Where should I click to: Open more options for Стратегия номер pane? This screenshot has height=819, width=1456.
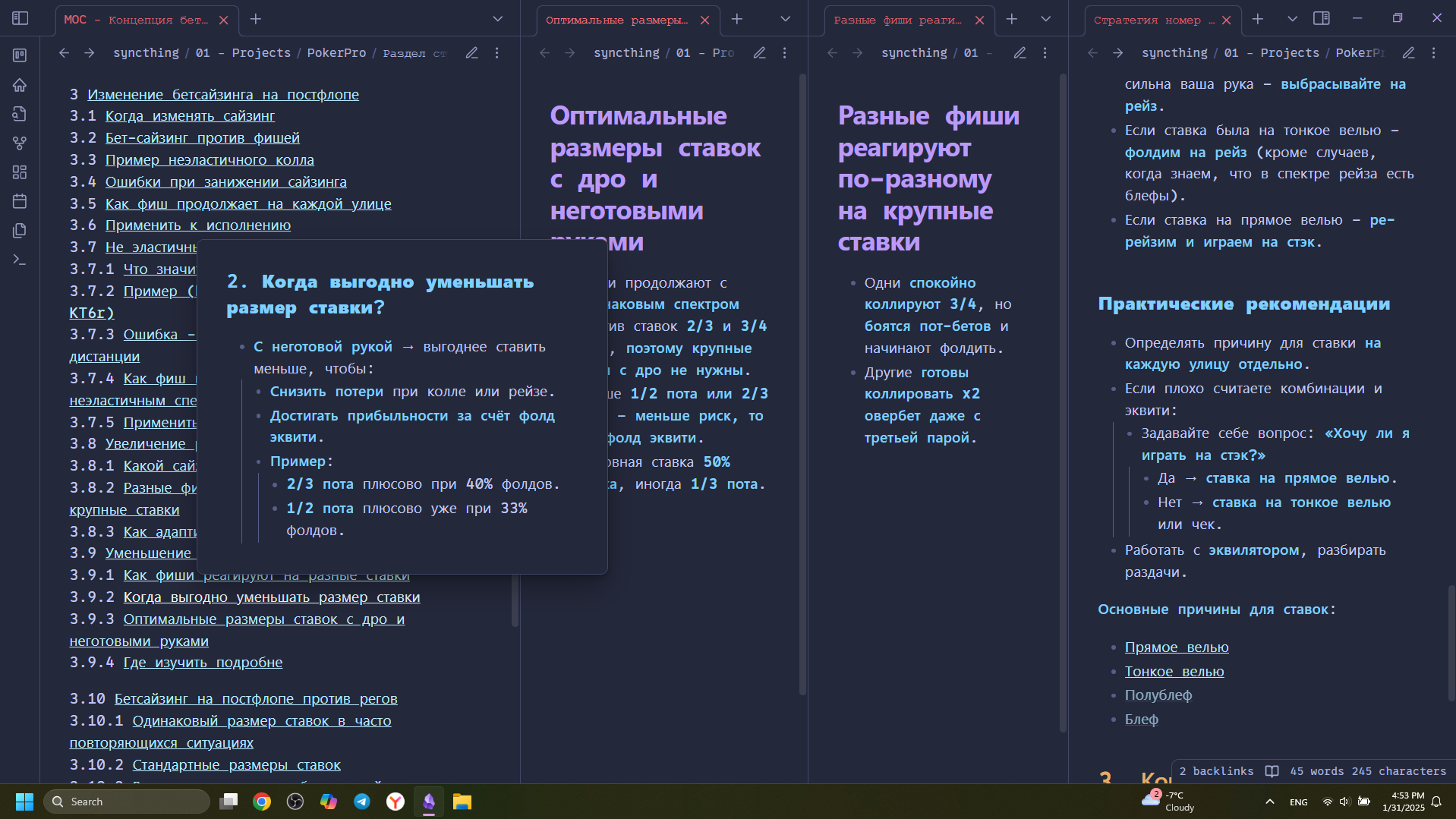click(x=1433, y=52)
